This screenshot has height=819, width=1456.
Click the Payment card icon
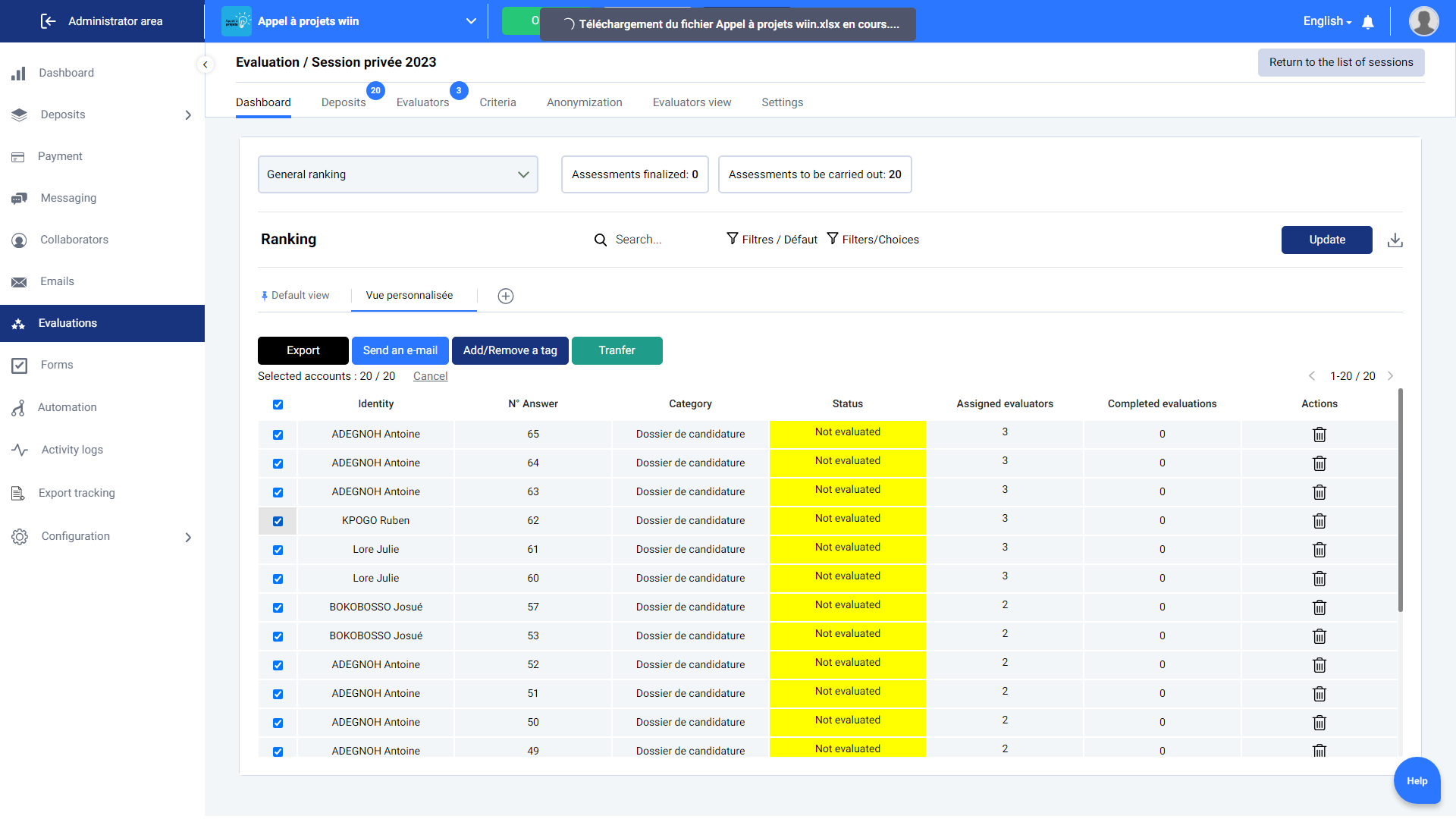18,157
